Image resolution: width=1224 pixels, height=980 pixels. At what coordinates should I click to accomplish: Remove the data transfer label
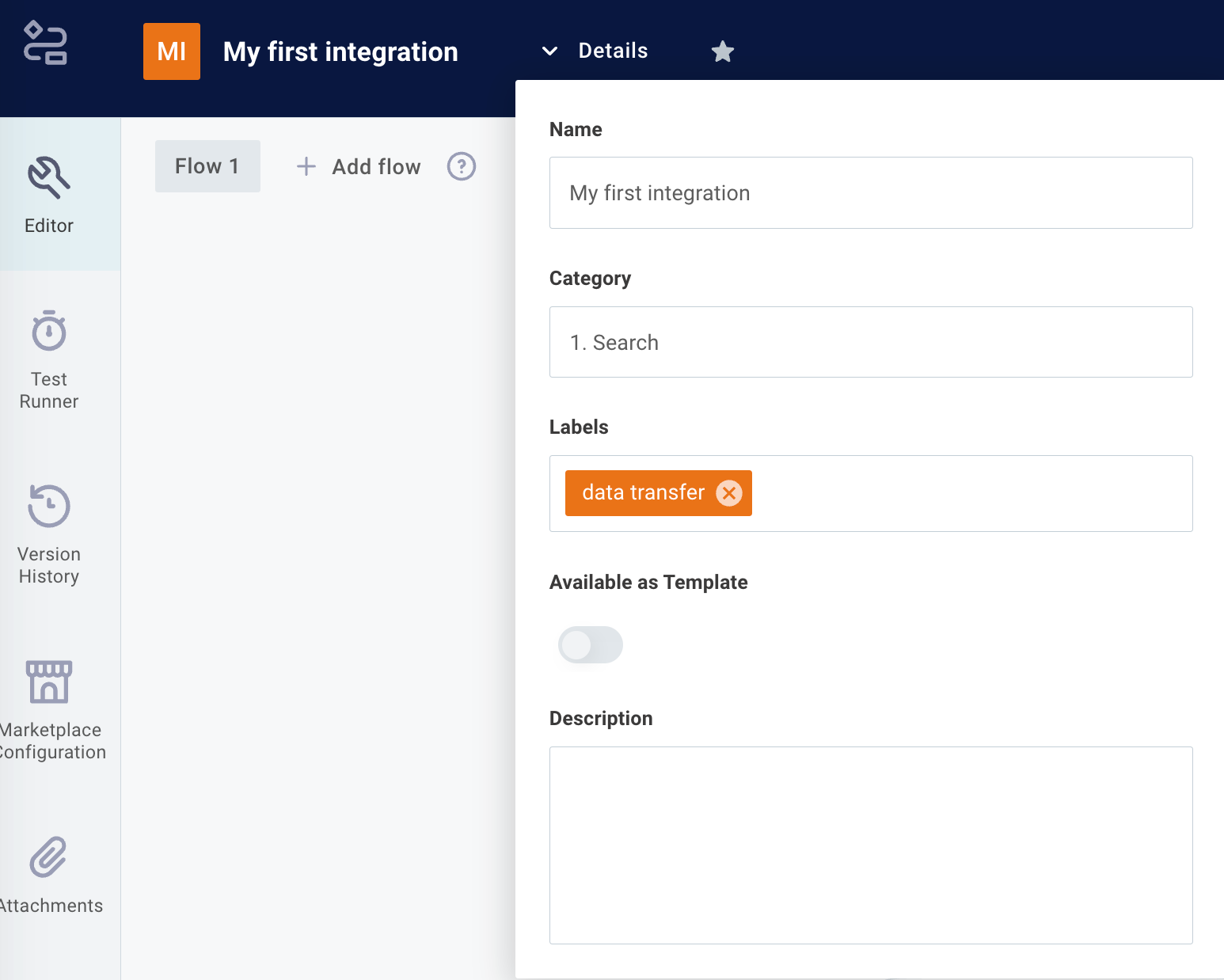pos(728,492)
